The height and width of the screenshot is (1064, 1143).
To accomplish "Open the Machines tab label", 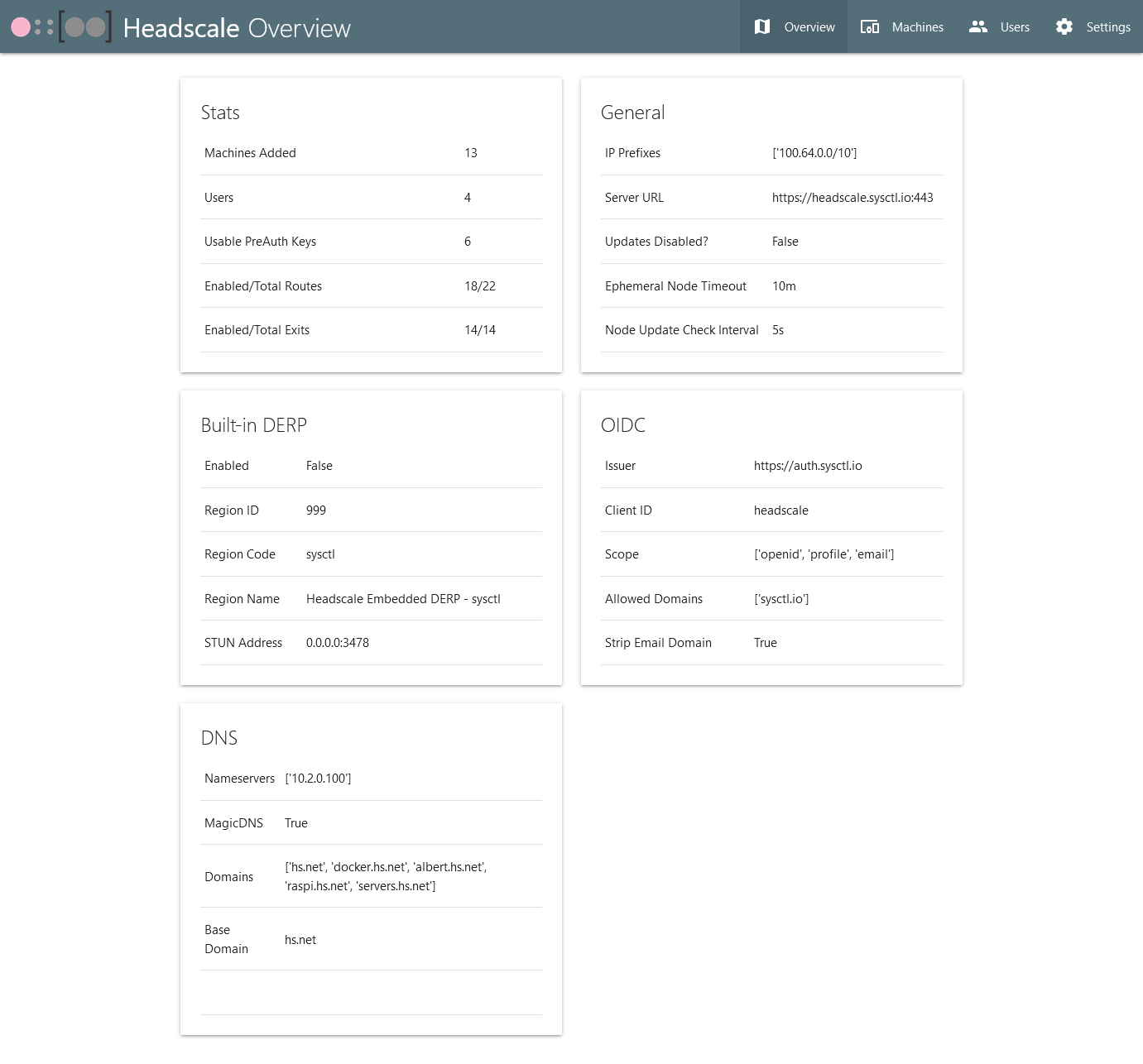I will [x=917, y=27].
